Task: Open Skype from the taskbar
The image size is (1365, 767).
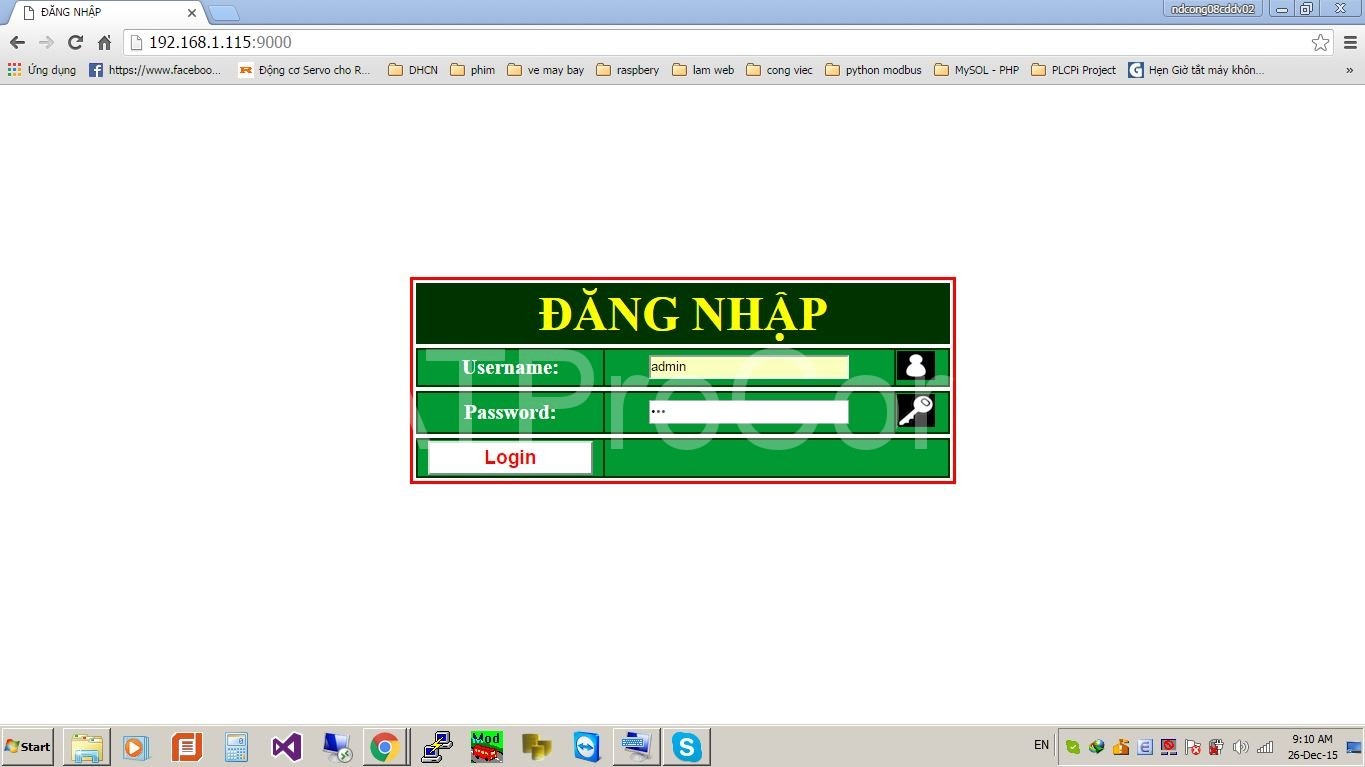Action: coord(686,747)
